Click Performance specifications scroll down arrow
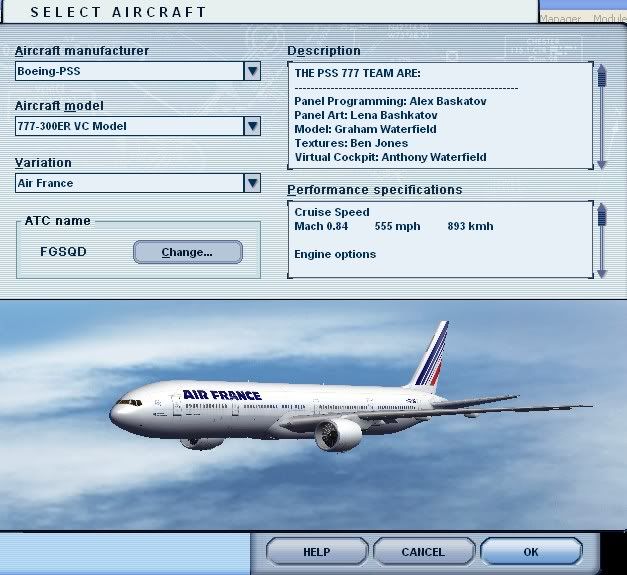The image size is (627, 575). [x=602, y=274]
